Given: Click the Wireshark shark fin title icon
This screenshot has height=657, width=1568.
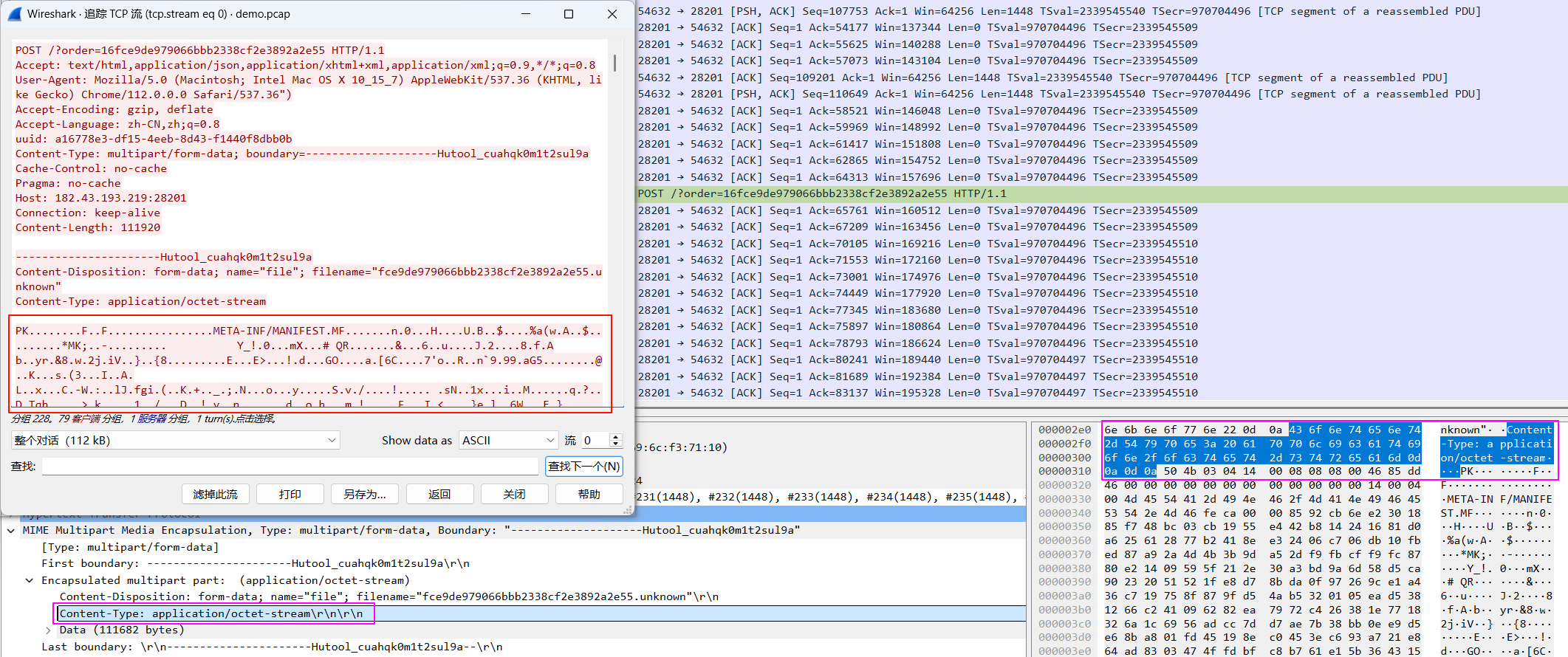Looking at the screenshot, I should [x=14, y=14].
